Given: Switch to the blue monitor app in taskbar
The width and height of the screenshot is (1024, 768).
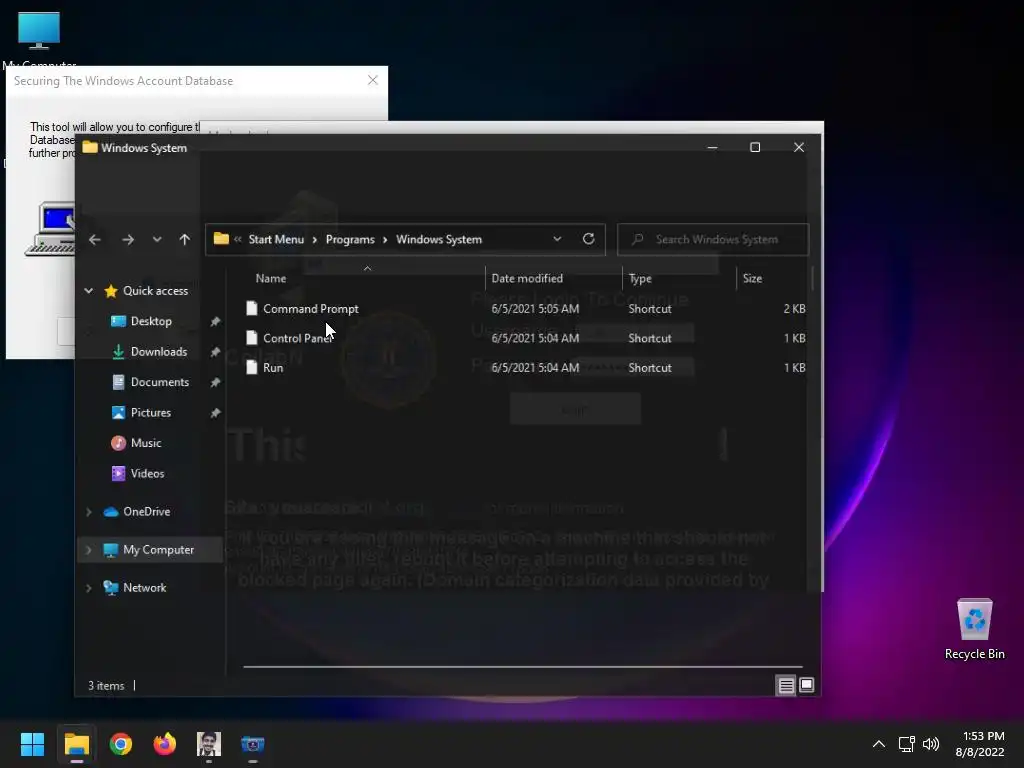Looking at the screenshot, I should [x=253, y=744].
